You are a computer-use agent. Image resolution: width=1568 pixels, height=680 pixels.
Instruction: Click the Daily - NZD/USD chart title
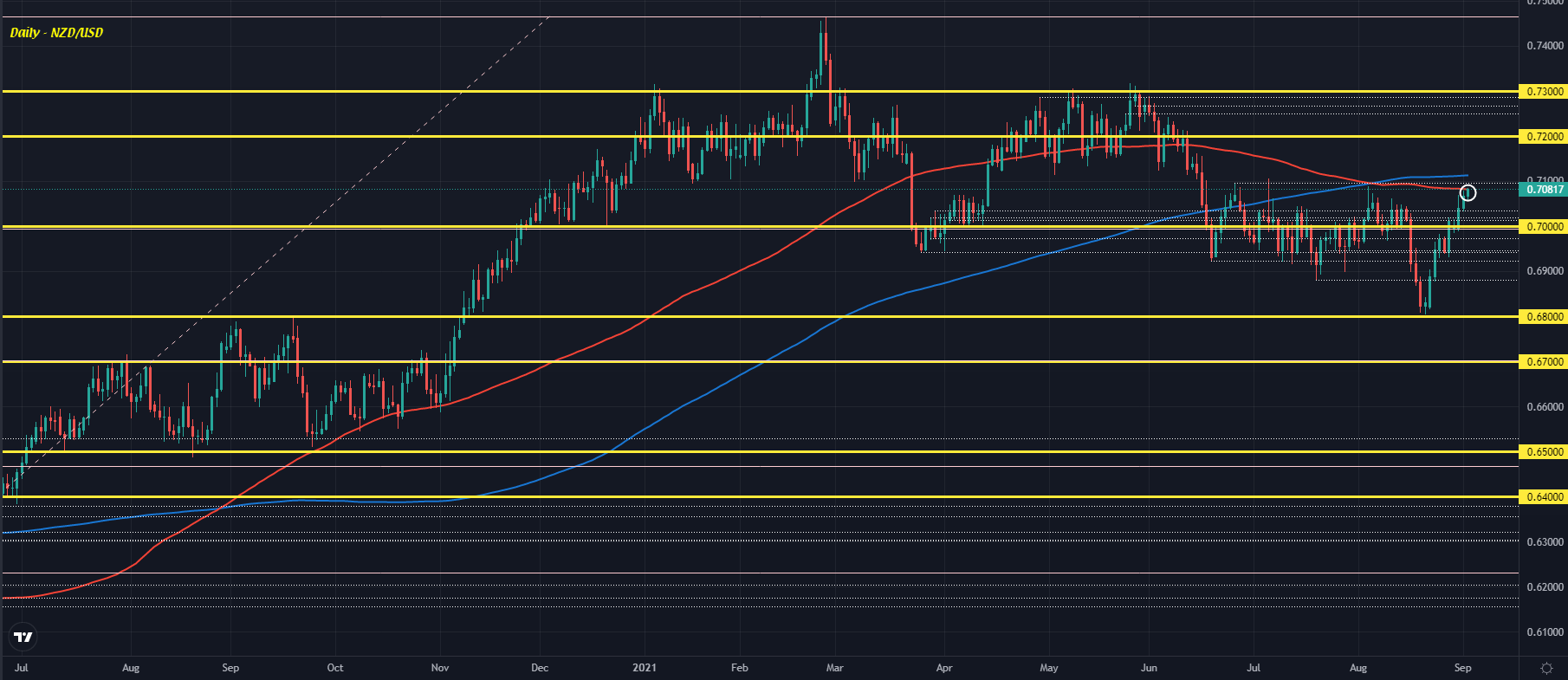56,33
